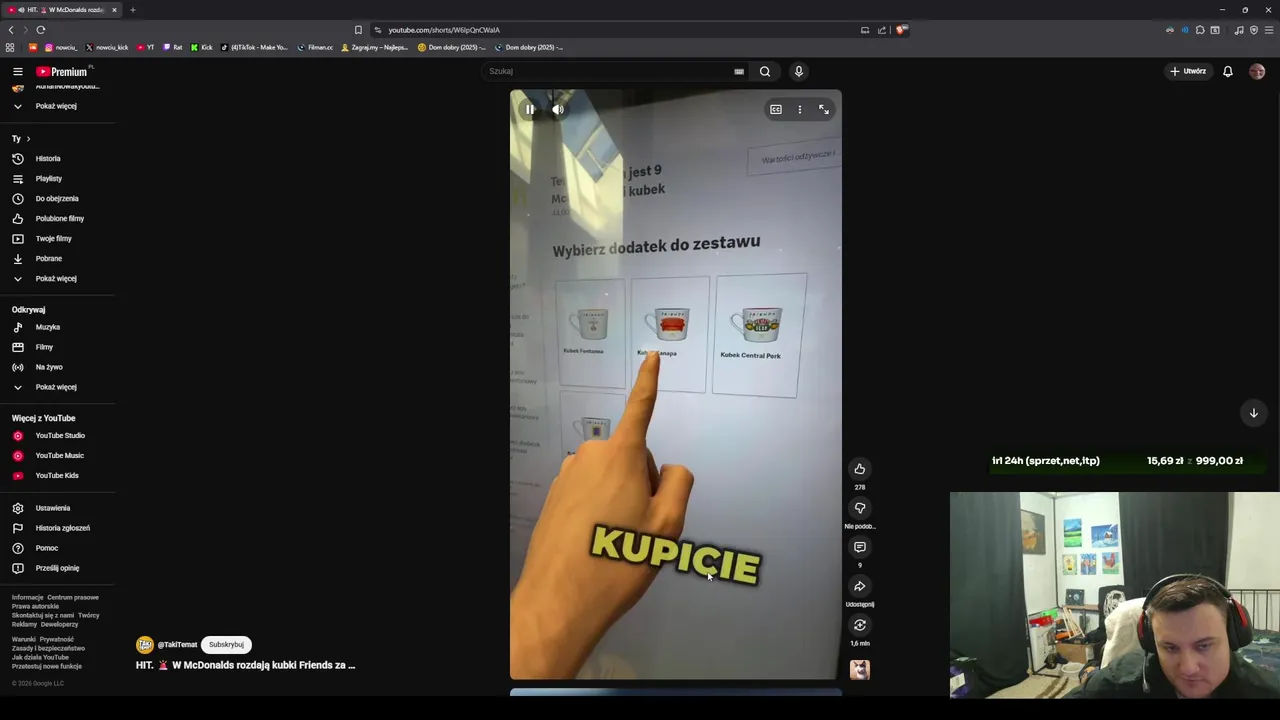Screen dimensions: 1280x720
Task: Open the on-screen keyboard in search box
Action: (x=739, y=71)
